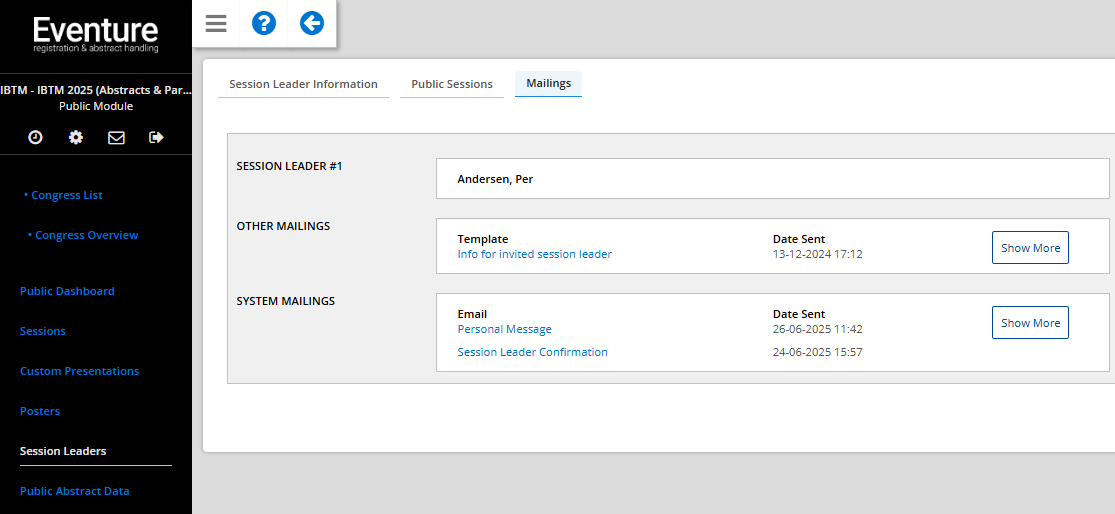The image size is (1115, 514).
Task: Select the Mailings tab
Action: (548, 83)
